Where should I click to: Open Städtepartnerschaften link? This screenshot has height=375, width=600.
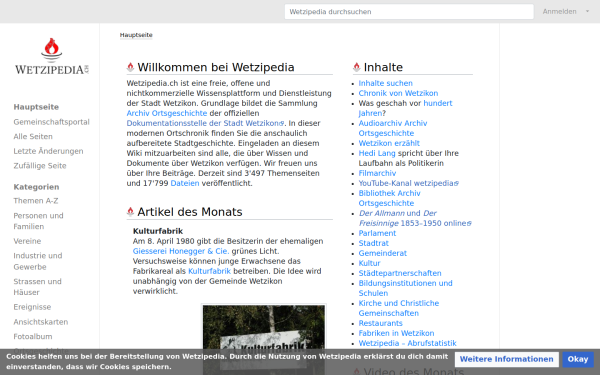click(400, 273)
